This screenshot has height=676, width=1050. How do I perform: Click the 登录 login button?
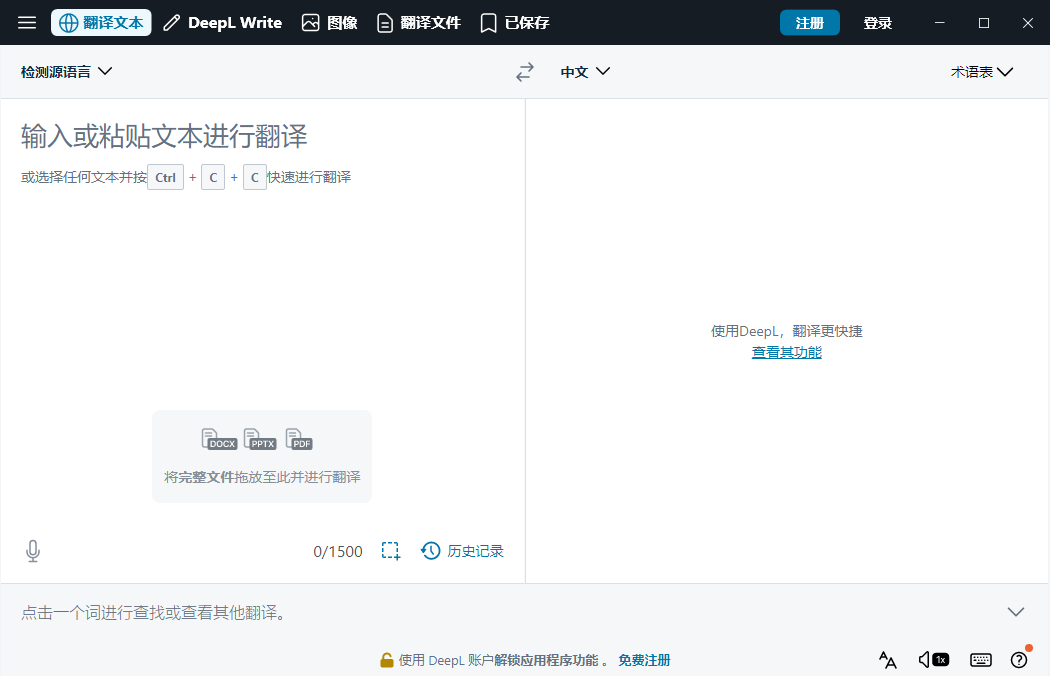[x=877, y=23]
